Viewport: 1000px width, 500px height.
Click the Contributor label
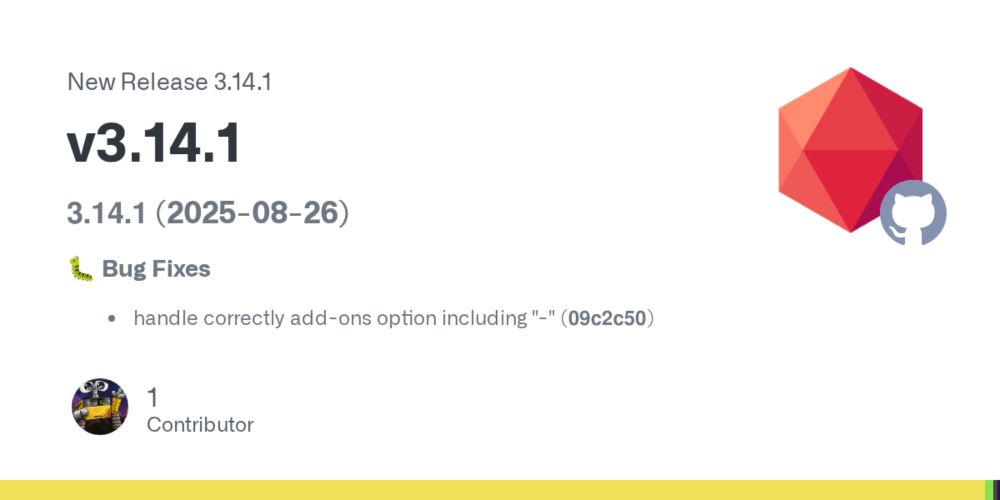(x=200, y=425)
